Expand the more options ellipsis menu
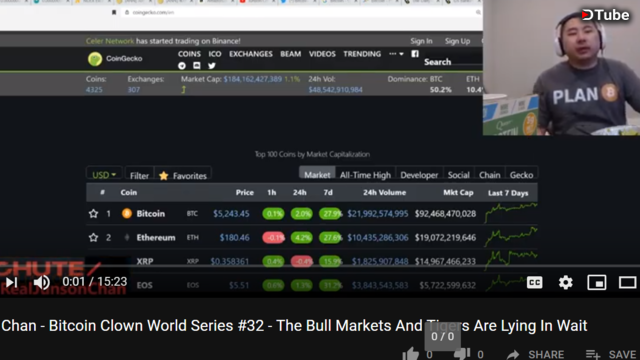Screen dimensions: 640x360 point(396,54)
